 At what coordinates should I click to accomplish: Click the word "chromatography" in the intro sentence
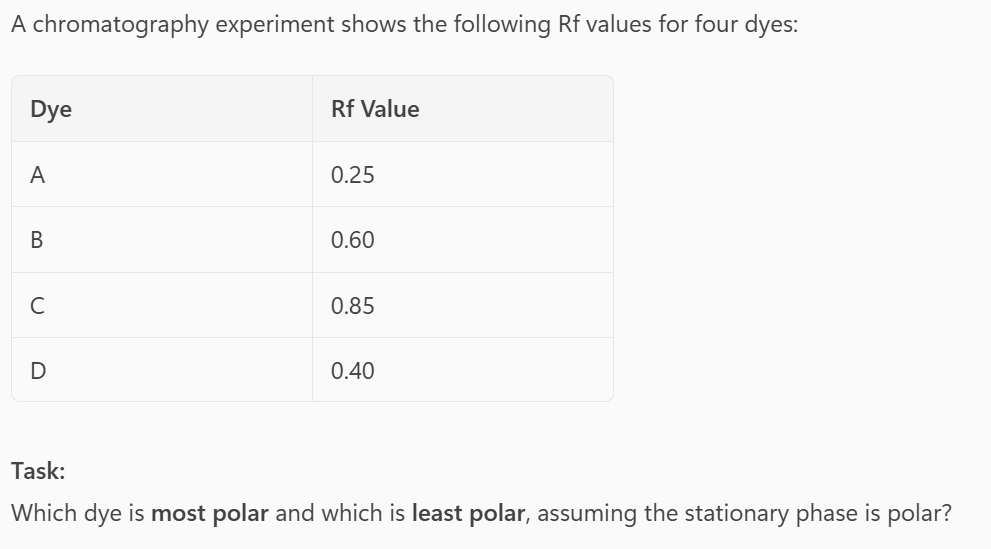pyautogui.click(x=125, y=26)
